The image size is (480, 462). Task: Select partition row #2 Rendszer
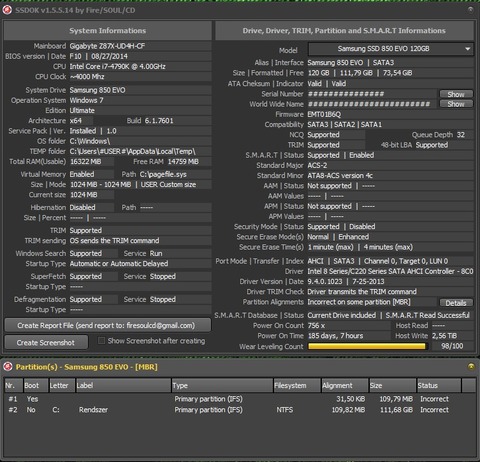[x=239, y=410]
